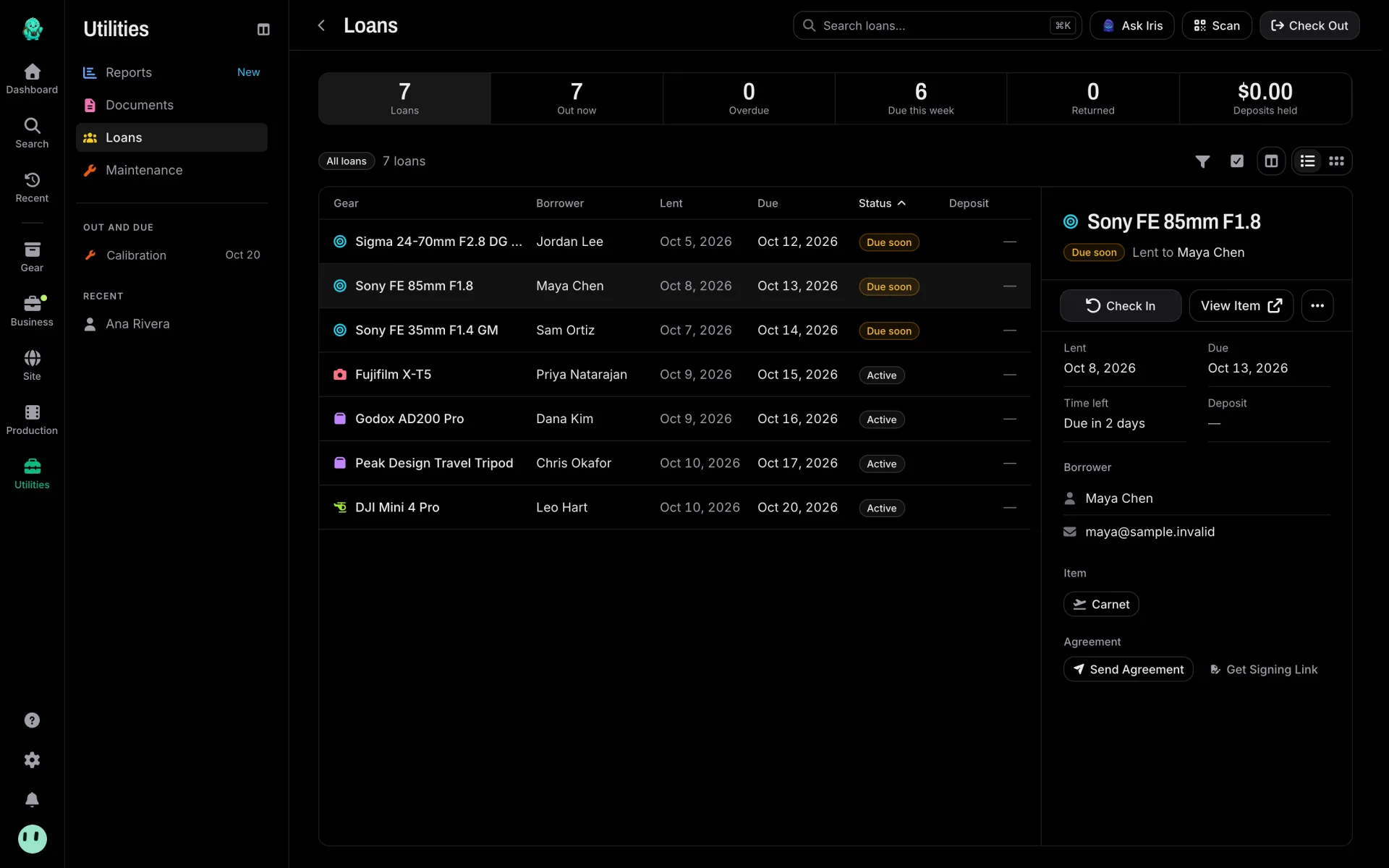This screenshot has height=868, width=1389.
Task: Open the Calibration maintenance entry
Action: (x=171, y=255)
